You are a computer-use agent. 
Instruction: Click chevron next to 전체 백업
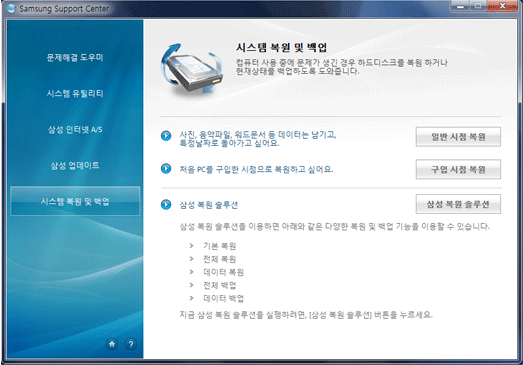coord(191,285)
